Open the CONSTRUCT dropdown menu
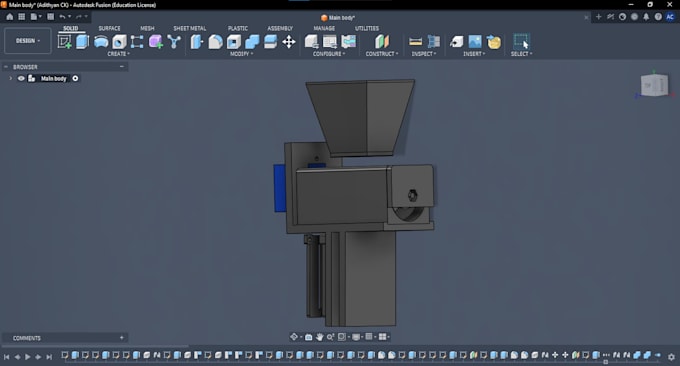This screenshot has height=366, width=680. 382,54
